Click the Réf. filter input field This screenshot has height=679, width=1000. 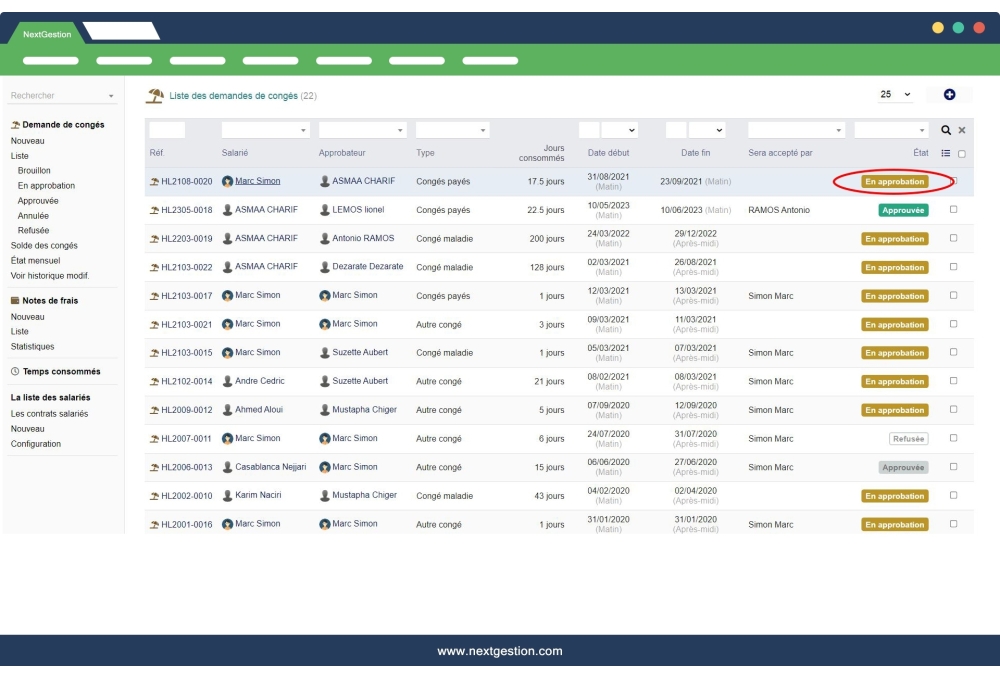[167, 130]
